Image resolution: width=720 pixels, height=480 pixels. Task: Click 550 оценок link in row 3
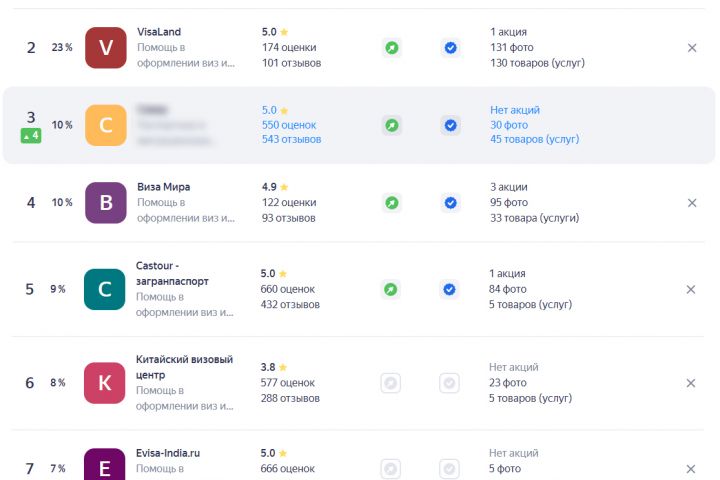[x=288, y=125]
